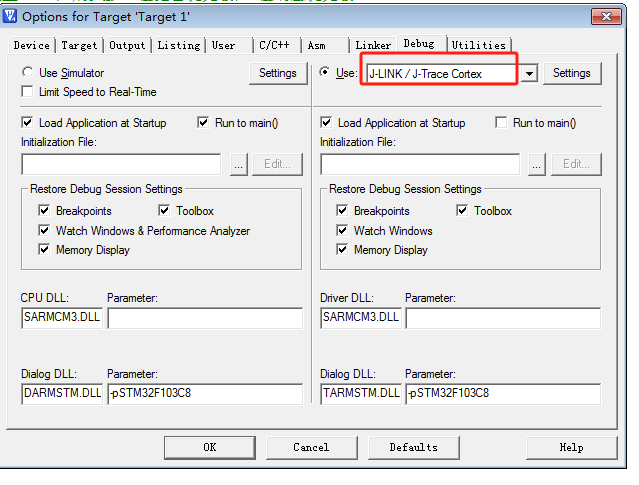Click simulator Initialization File field
639x485 pixels.
[121, 164]
